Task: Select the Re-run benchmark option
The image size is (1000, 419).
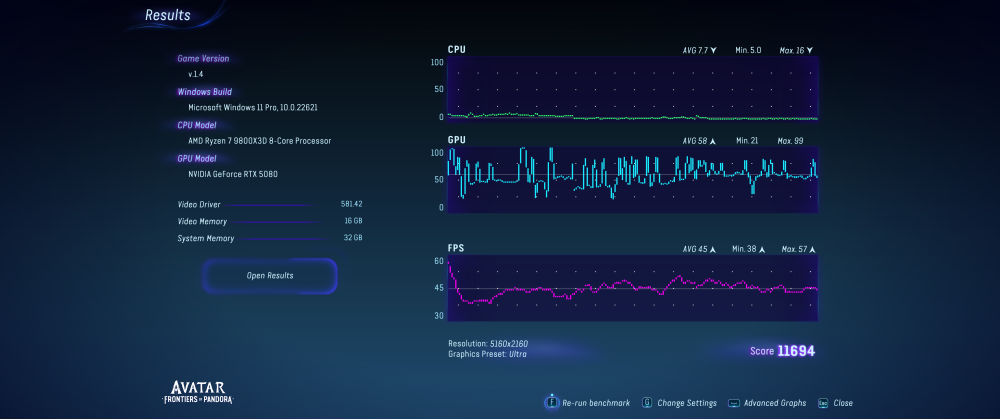Action: click(x=596, y=403)
